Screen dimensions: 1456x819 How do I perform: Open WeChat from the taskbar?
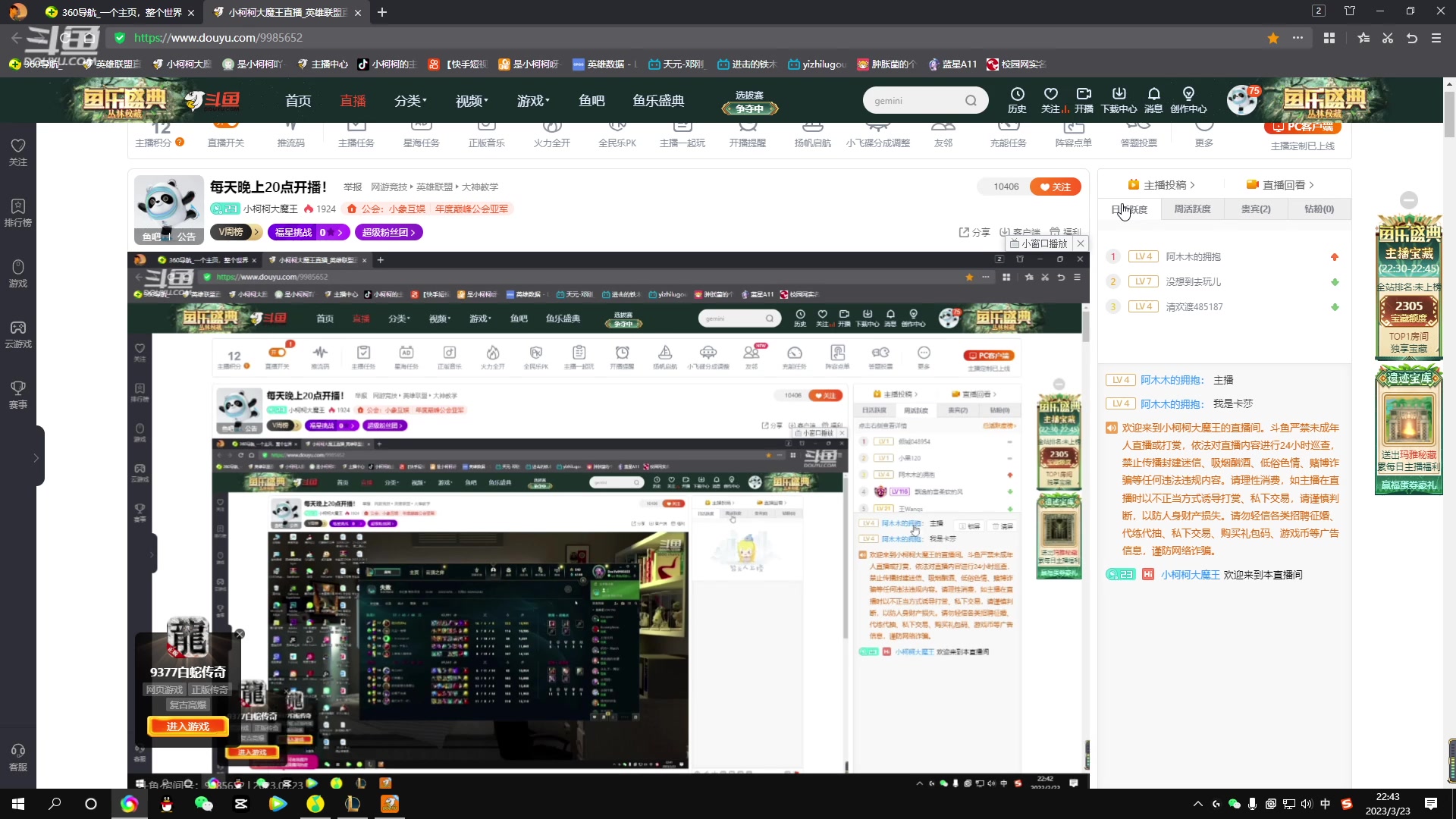pyautogui.click(x=203, y=804)
